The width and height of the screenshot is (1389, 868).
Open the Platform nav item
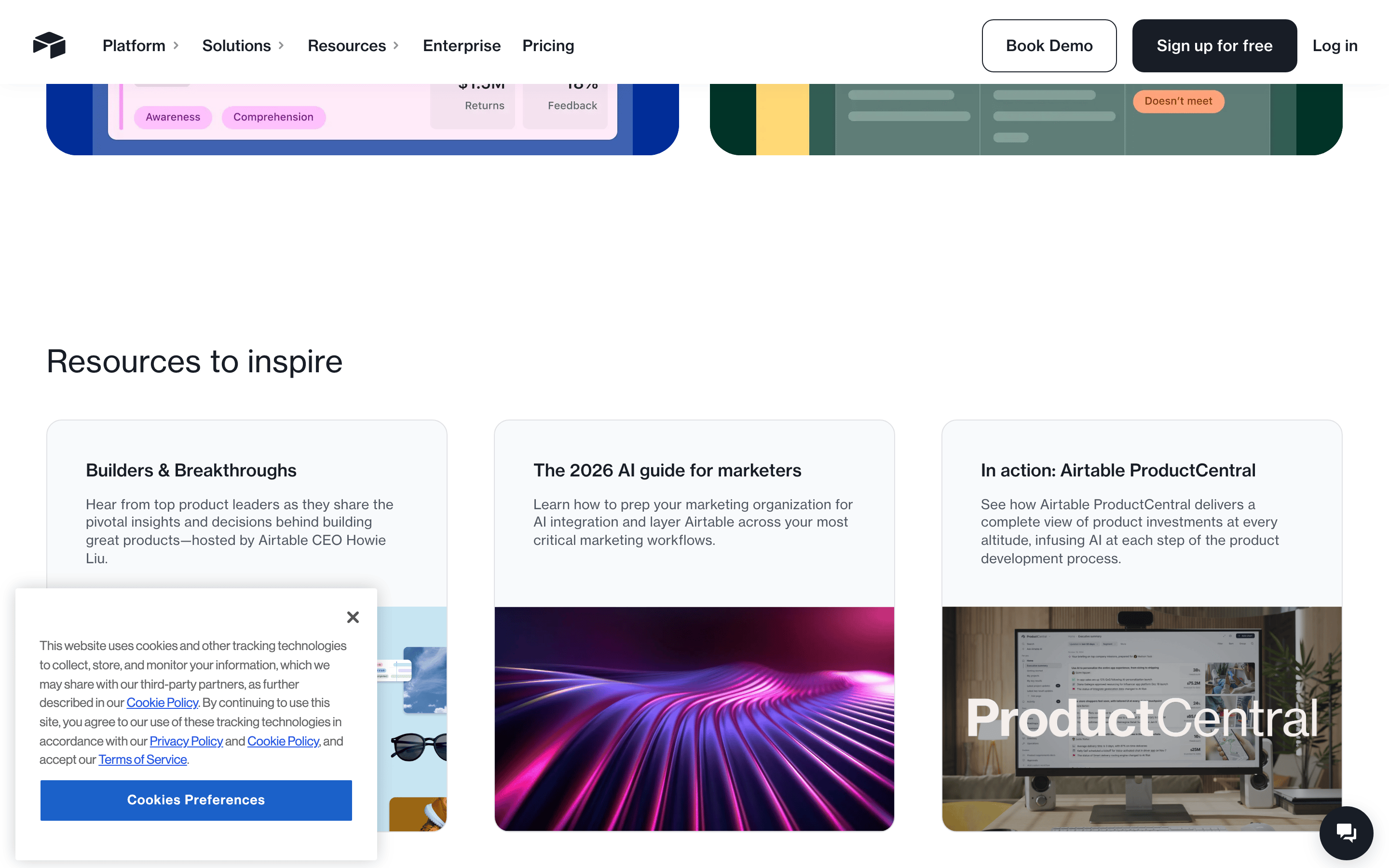coord(134,46)
